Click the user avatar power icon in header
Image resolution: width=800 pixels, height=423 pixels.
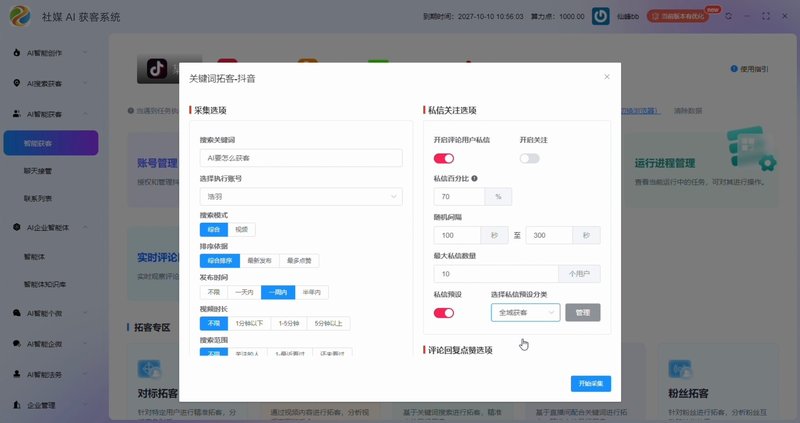(601, 16)
